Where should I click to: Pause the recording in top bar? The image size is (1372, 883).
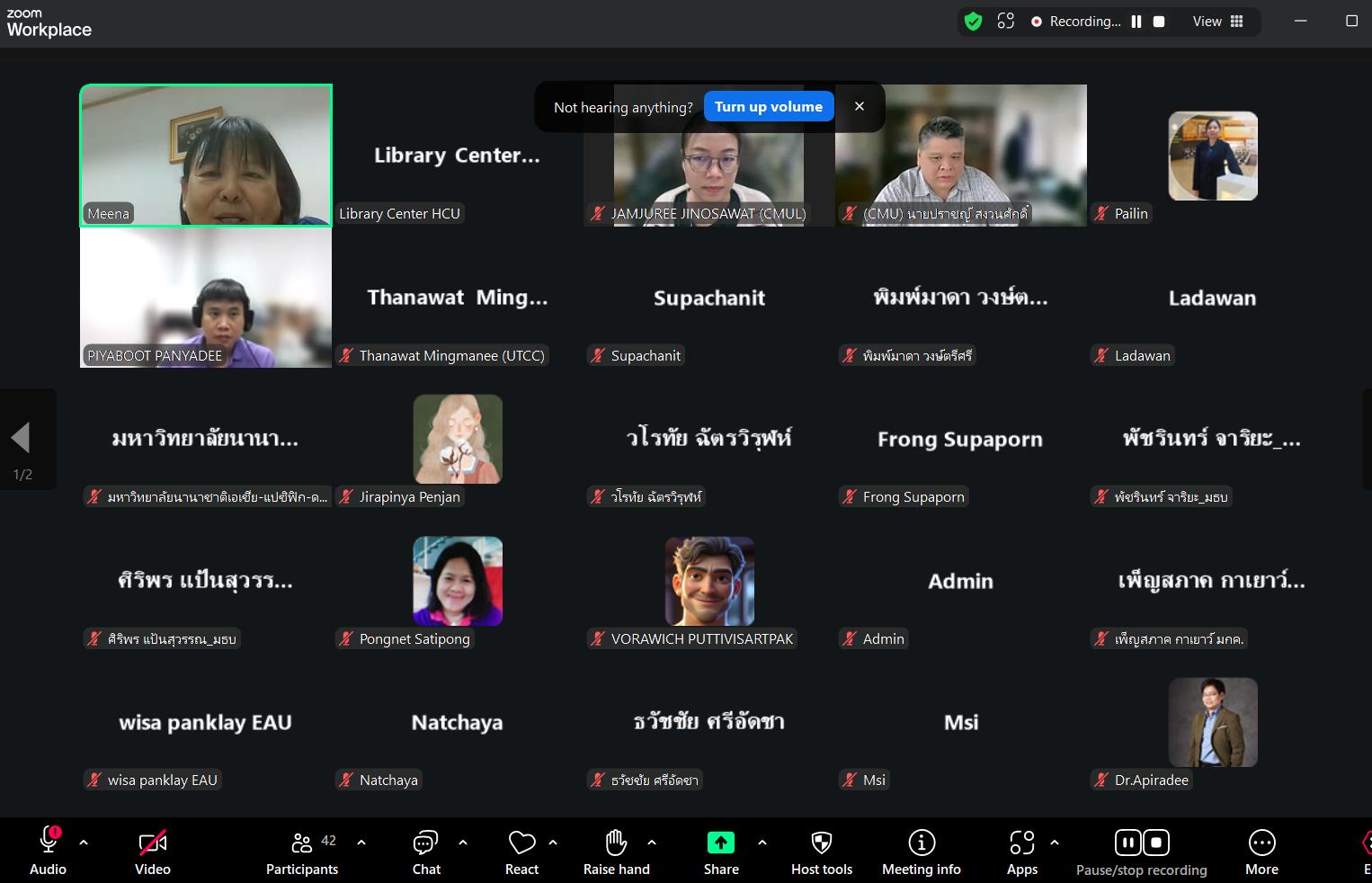1136,22
